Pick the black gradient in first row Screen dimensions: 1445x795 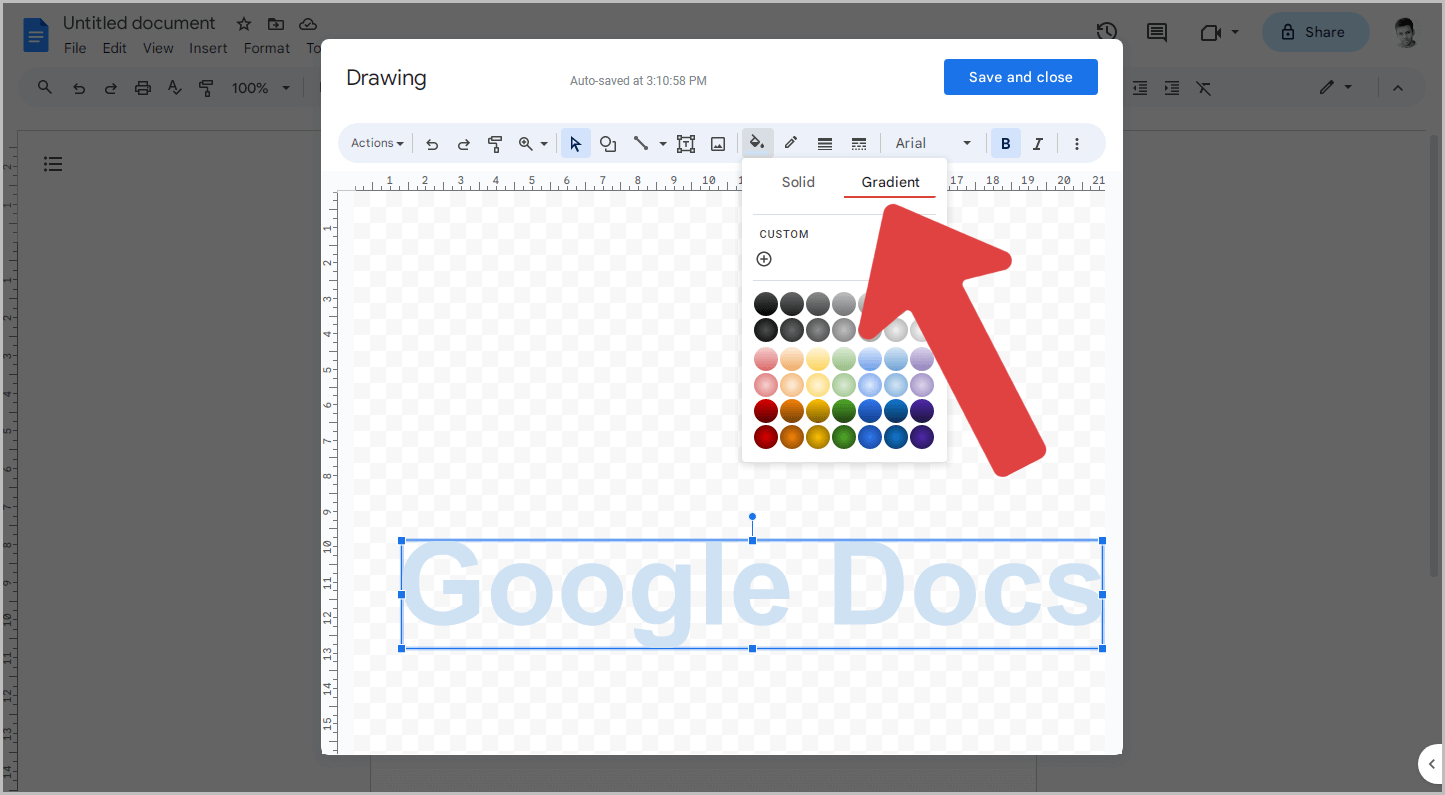click(x=766, y=304)
